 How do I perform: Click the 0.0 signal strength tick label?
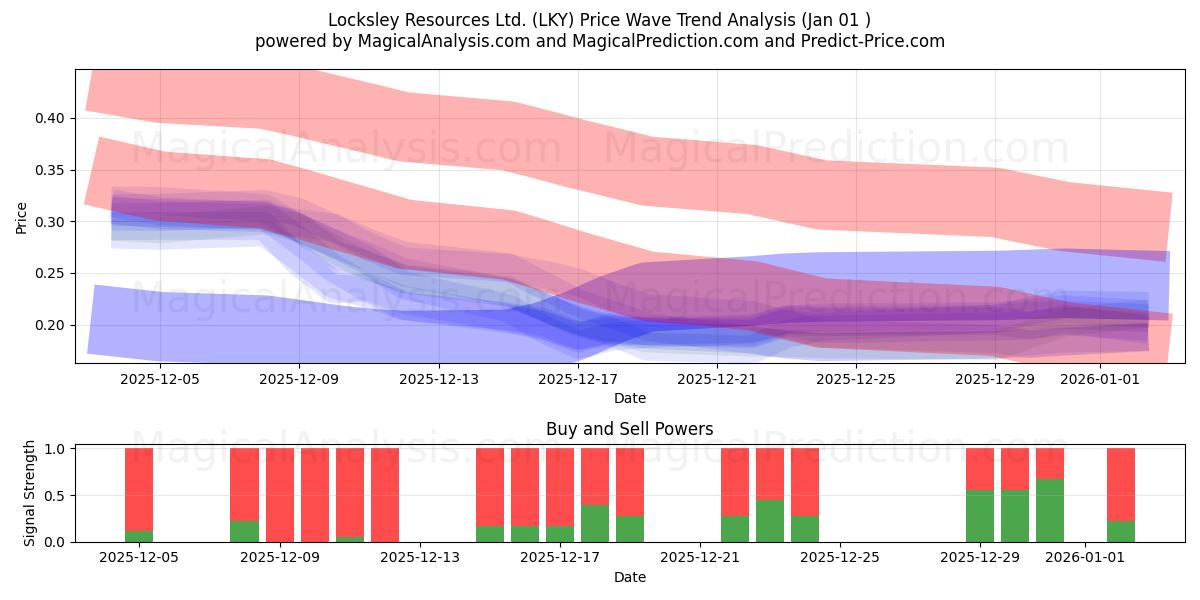coord(56,542)
